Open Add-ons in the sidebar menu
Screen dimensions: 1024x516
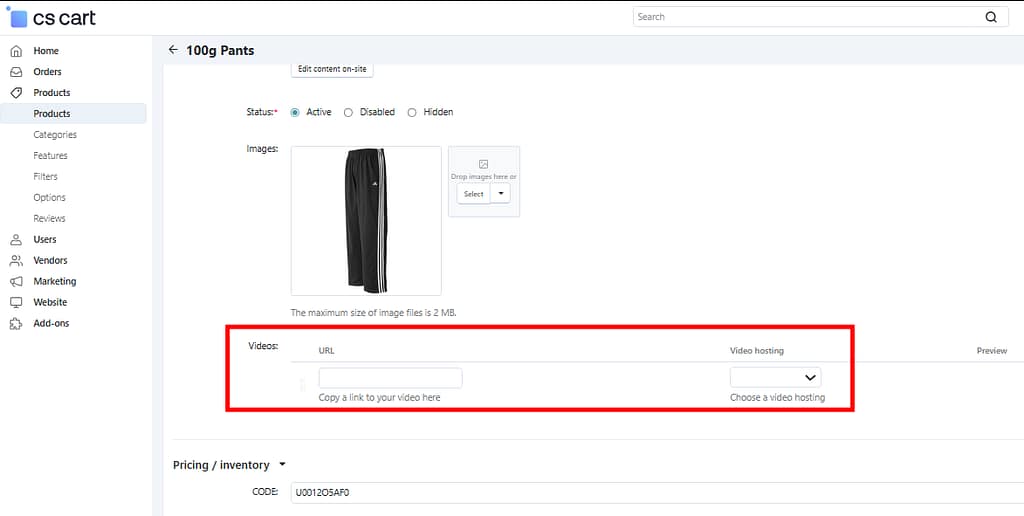pyautogui.click(x=51, y=323)
